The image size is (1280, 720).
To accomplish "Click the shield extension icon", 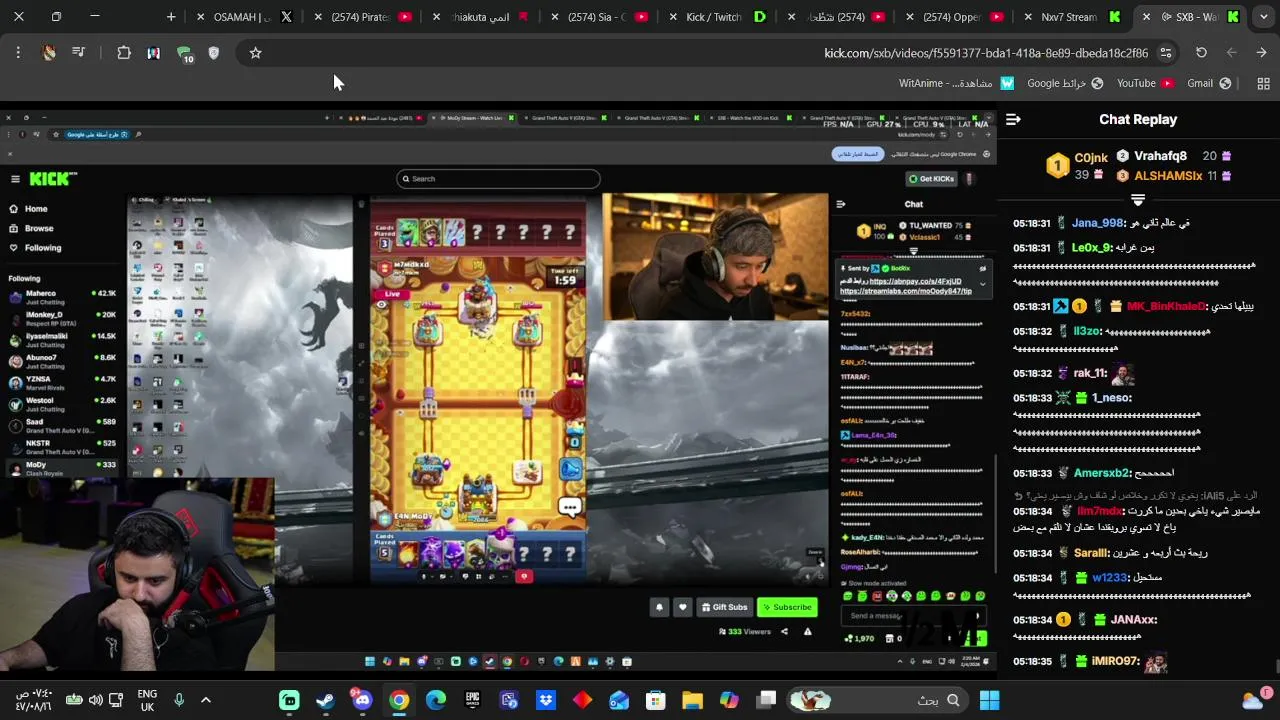I will click(213, 53).
